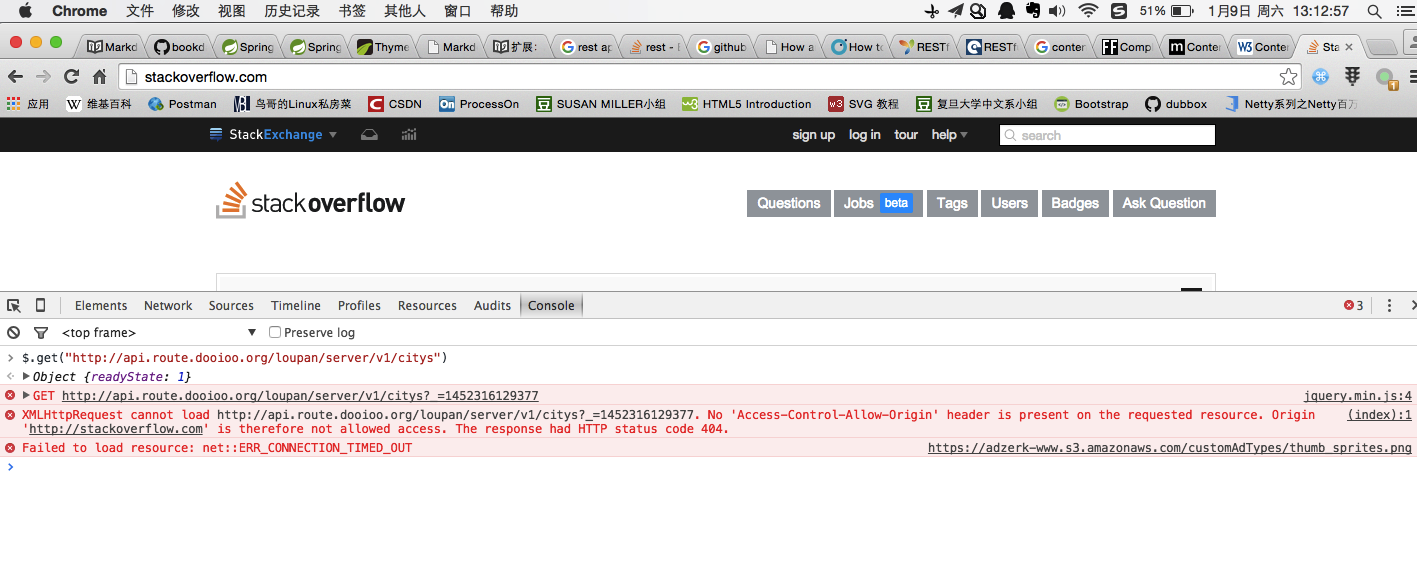The width and height of the screenshot is (1417, 575).
Task: Switch to the github browser tab
Action: tap(720, 47)
